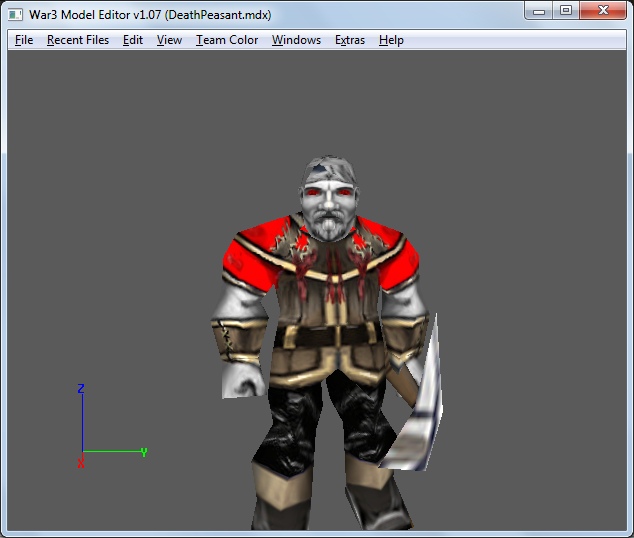The height and width of the screenshot is (538, 634).
Task: Open the Recent Files menu
Action: 78,40
